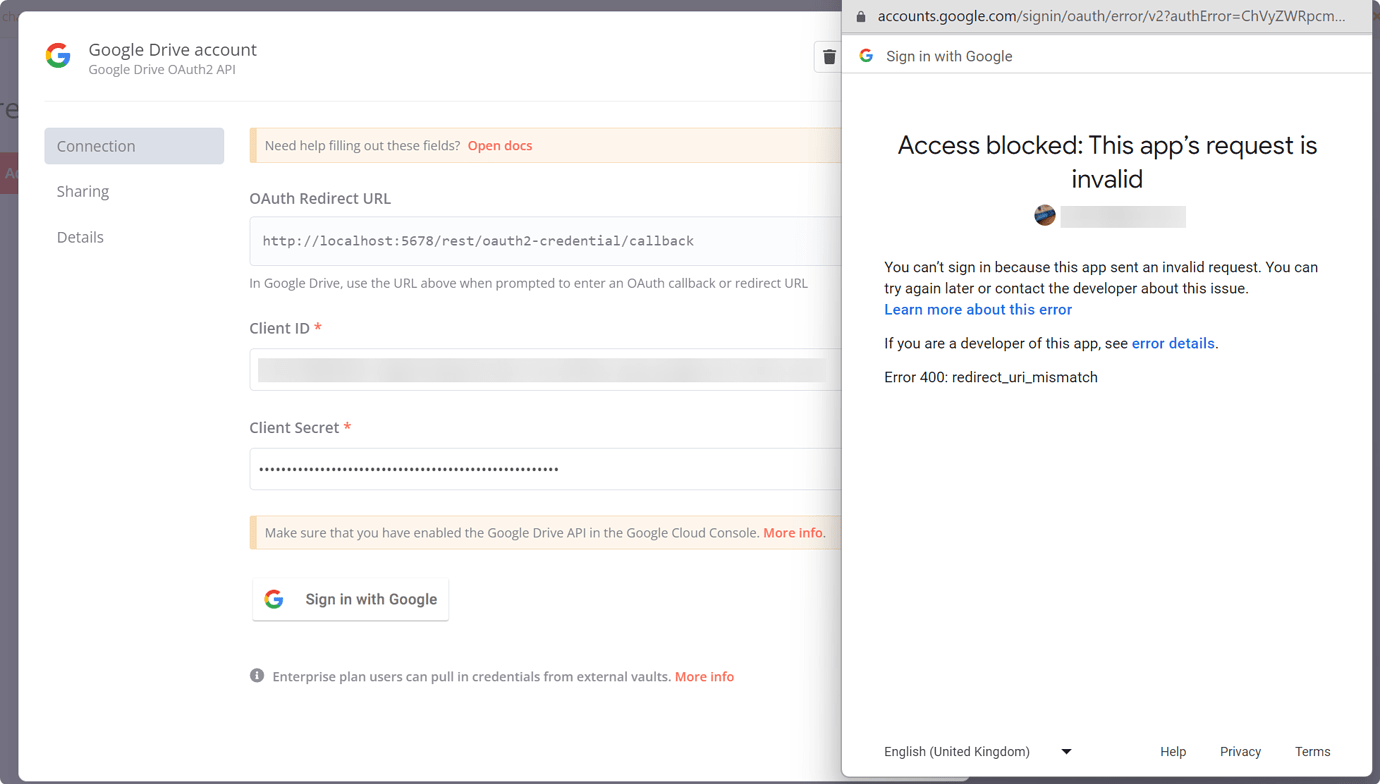Open the Help link on the error page

pyautogui.click(x=1173, y=751)
